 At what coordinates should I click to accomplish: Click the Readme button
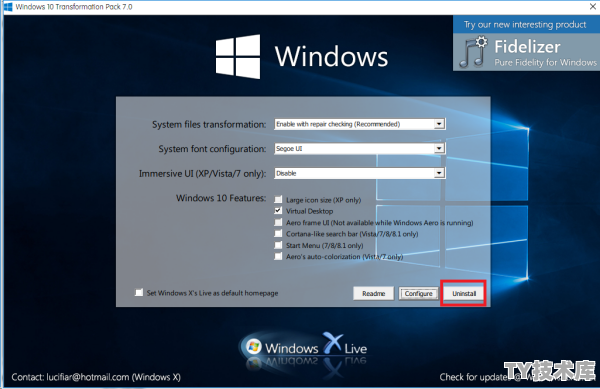(x=373, y=293)
